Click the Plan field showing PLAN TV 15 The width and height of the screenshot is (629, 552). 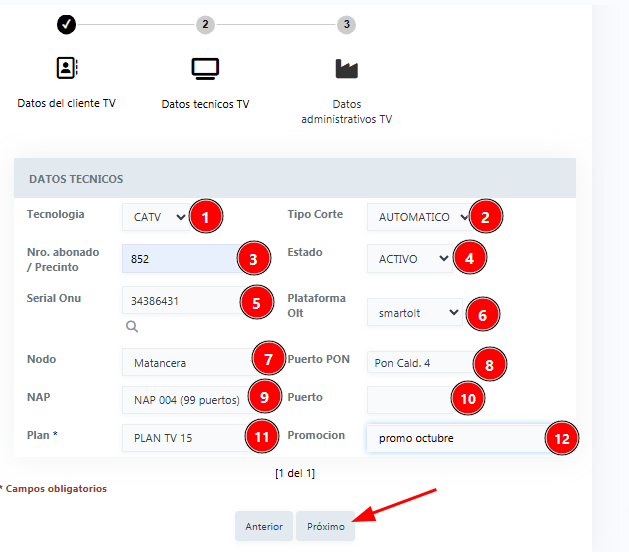point(180,438)
